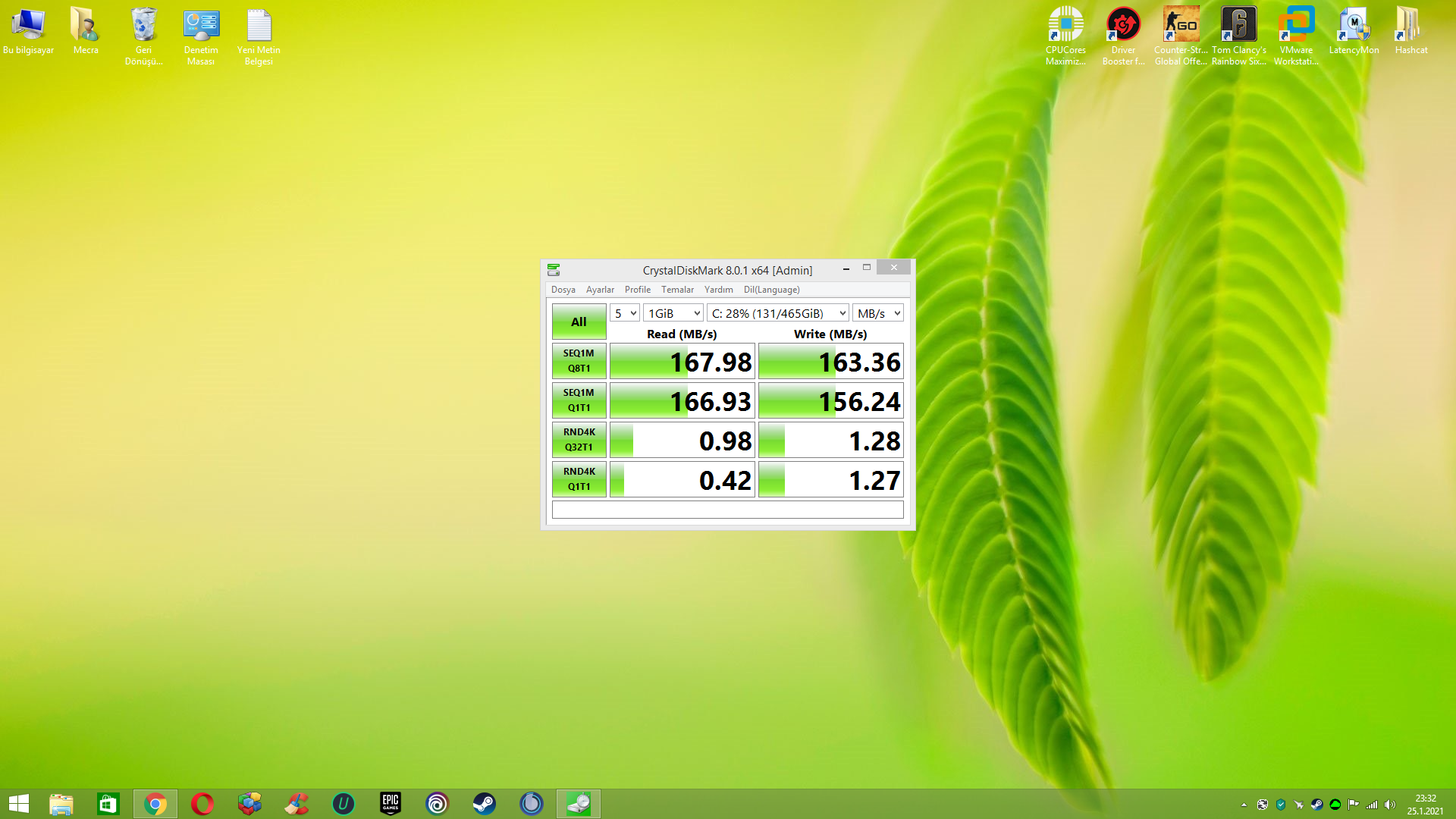Click the empty comment text field
Image resolution: width=1456 pixels, height=819 pixels.
[727, 510]
